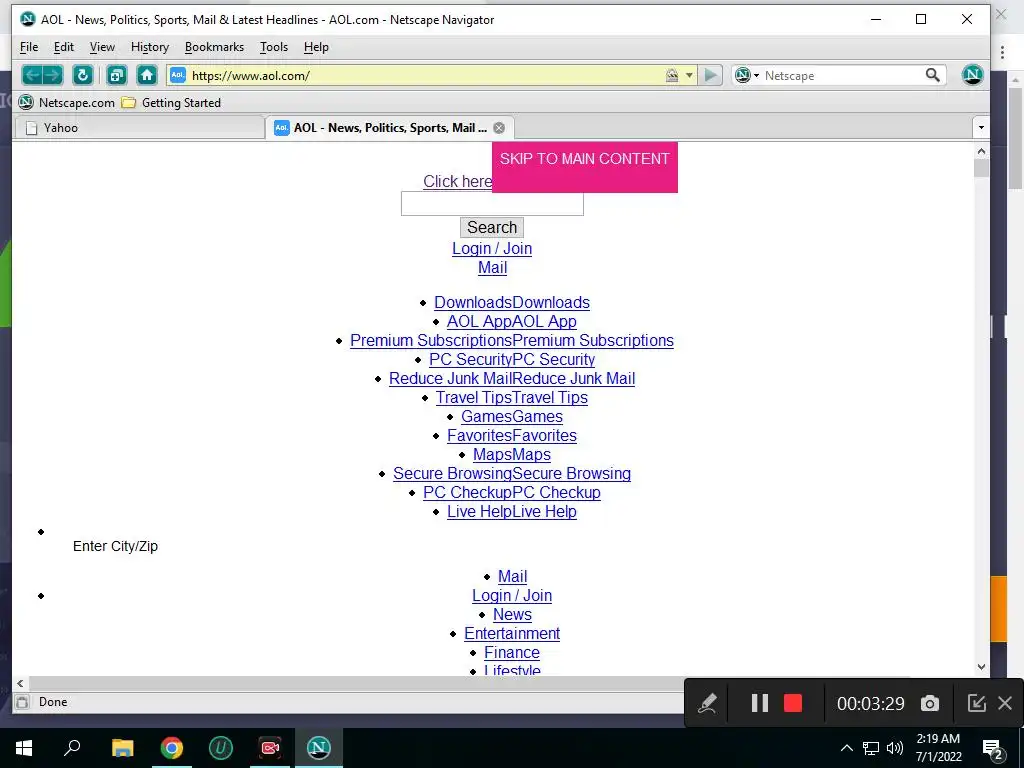1024x768 pixels.
Task: Switch to the Yahoo tab
Action: click(139, 128)
